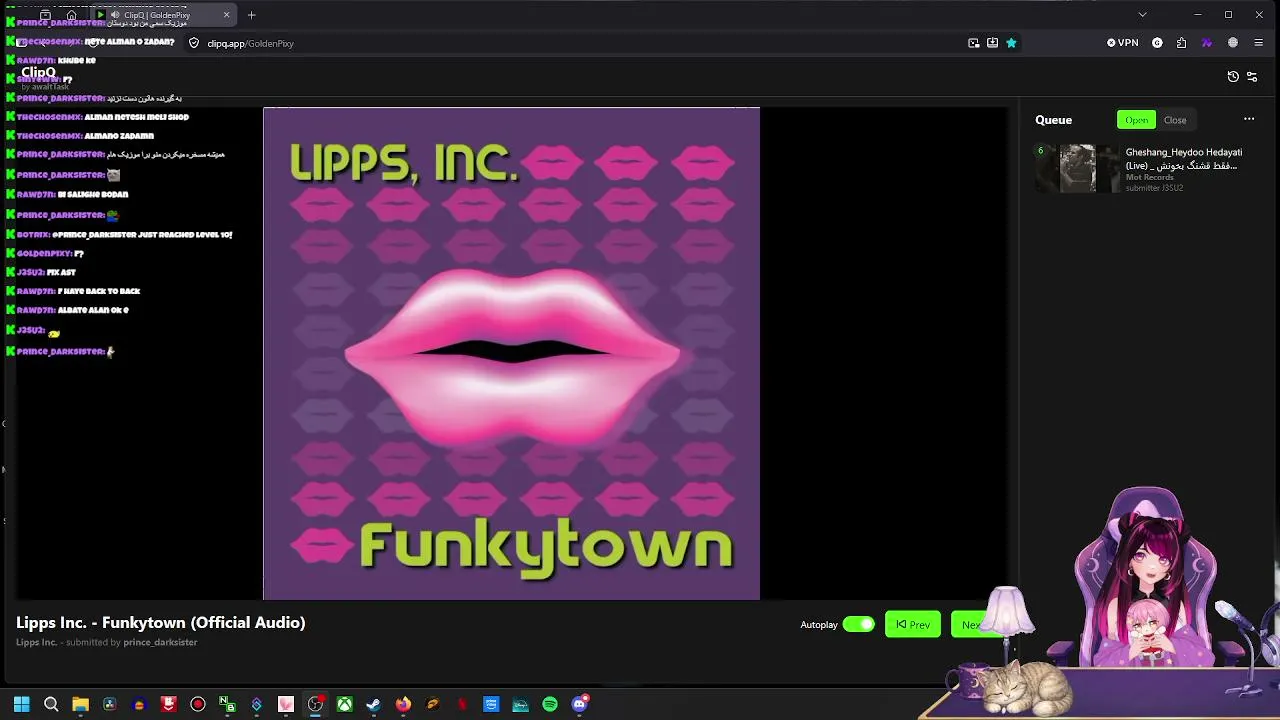Open the Xbox app from taskbar
Image resolution: width=1280 pixels, height=720 pixels.
click(344, 704)
